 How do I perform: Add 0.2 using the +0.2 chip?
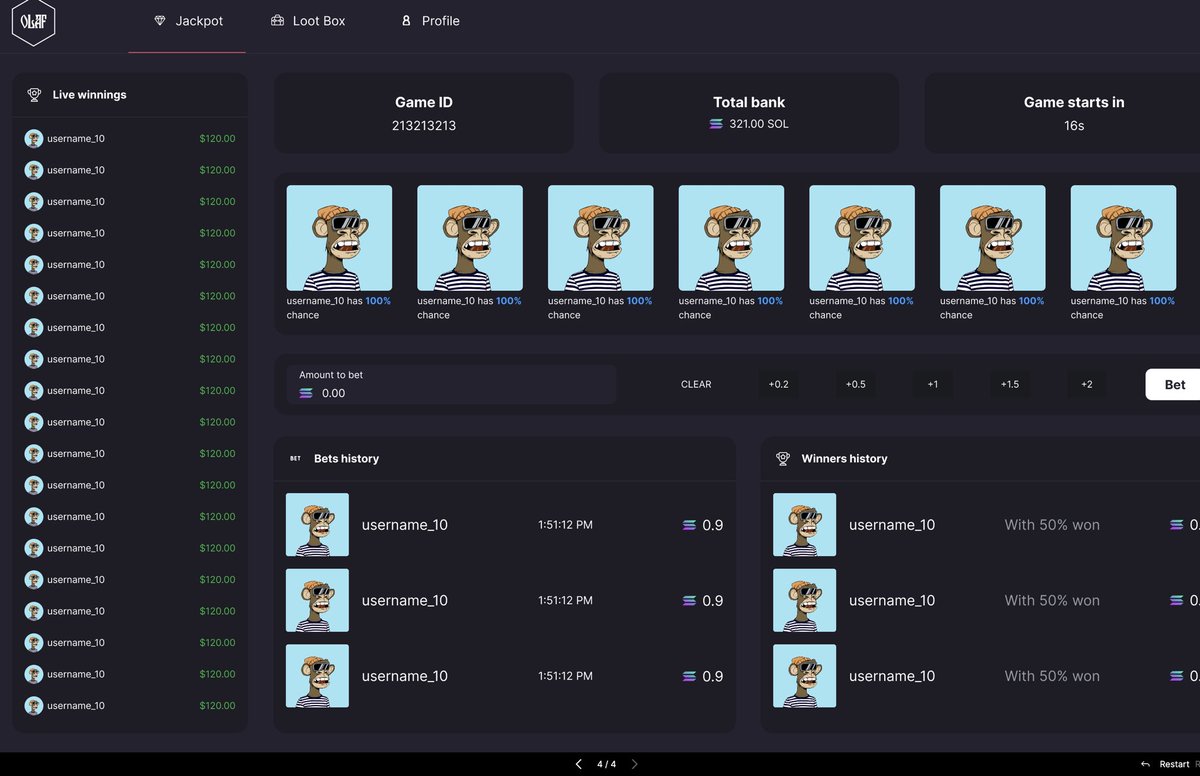coord(778,384)
